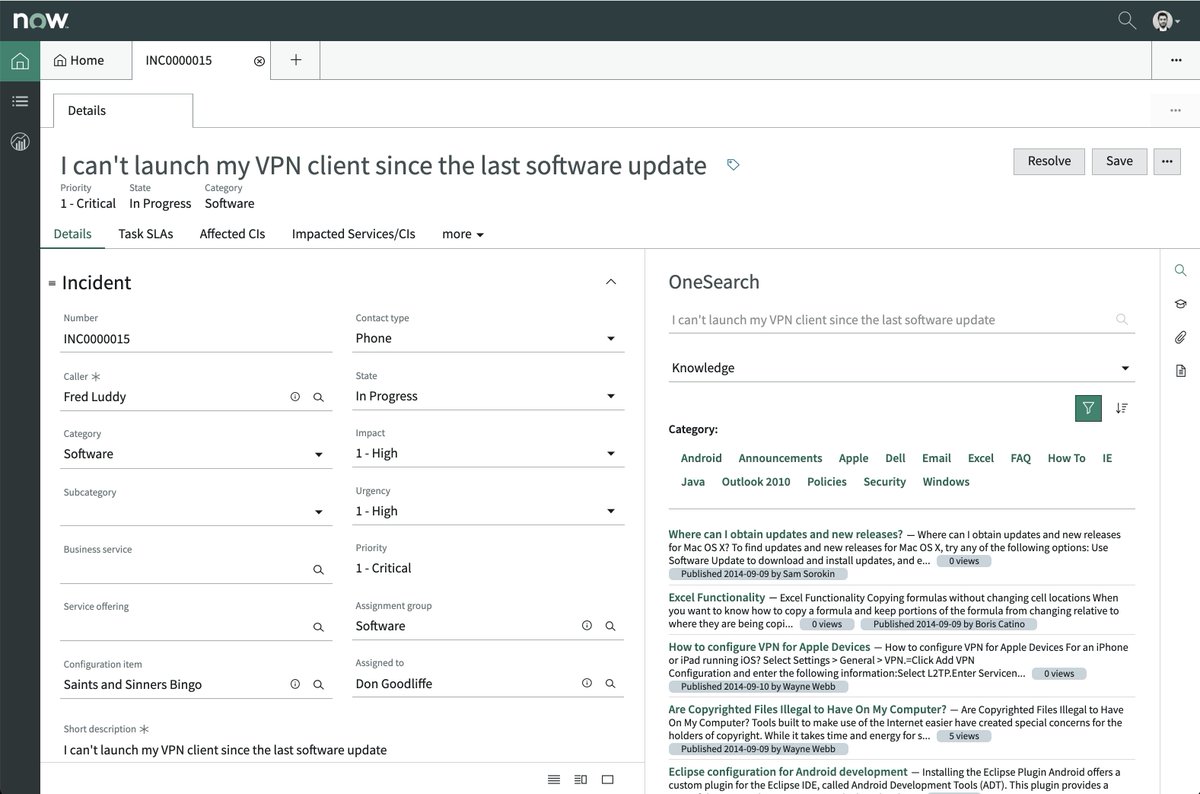Select the Details sub-tab under title
Viewport: 1200px width, 794px height.
pyautogui.click(x=72, y=234)
